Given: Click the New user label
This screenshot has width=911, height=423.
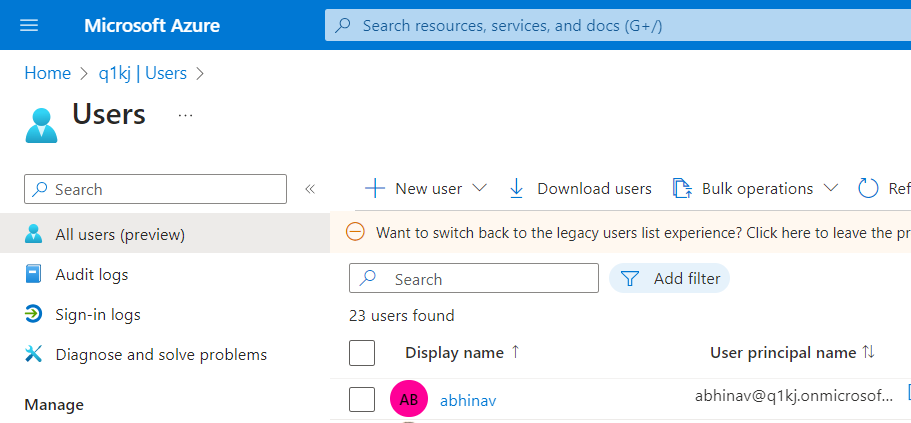Looking at the screenshot, I should [x=429, y=189].
